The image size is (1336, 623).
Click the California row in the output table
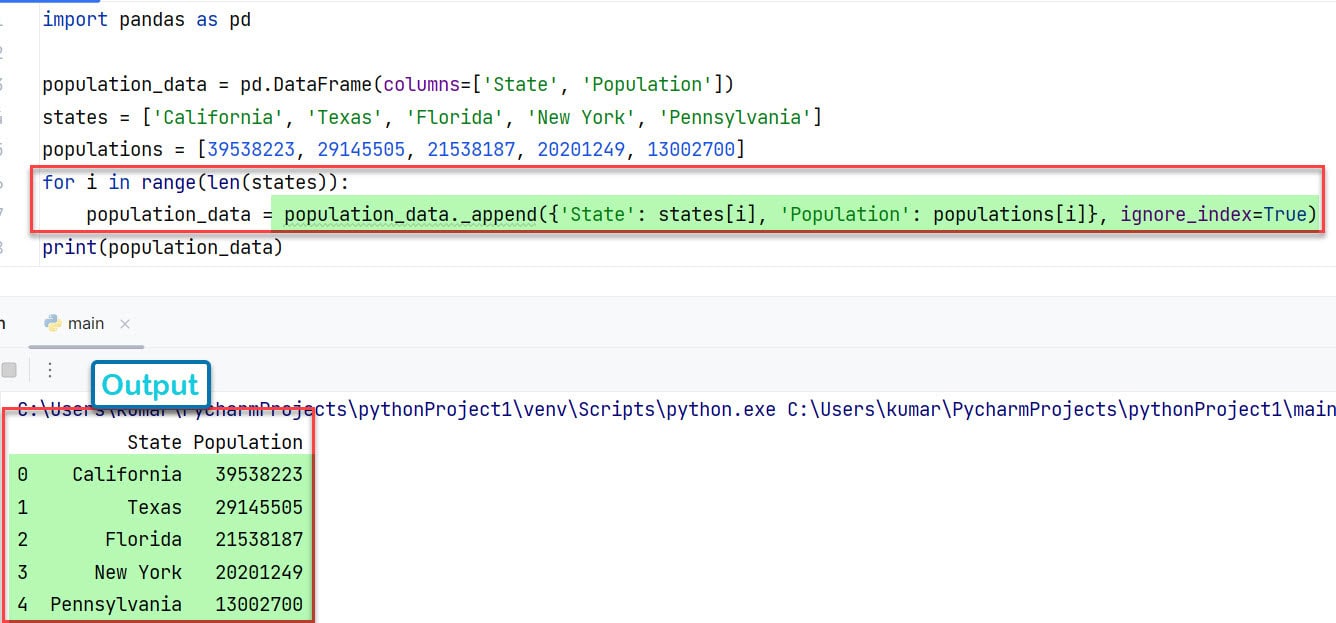[x=127, y=473]
